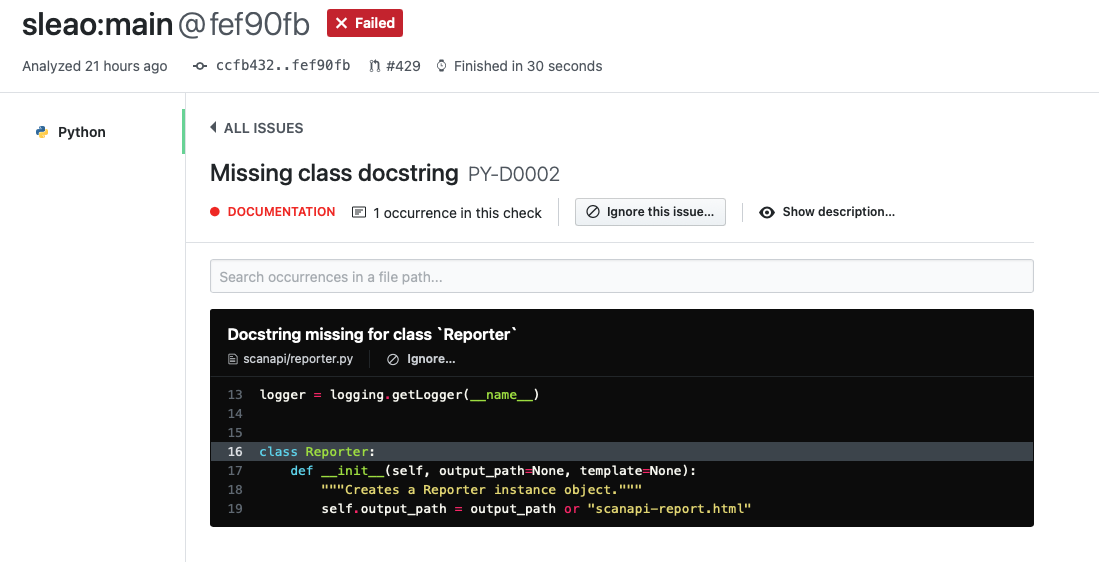Click issue code PY-D0002
Viewport: 1099px width, 562px height.
(x=514, y=174)
